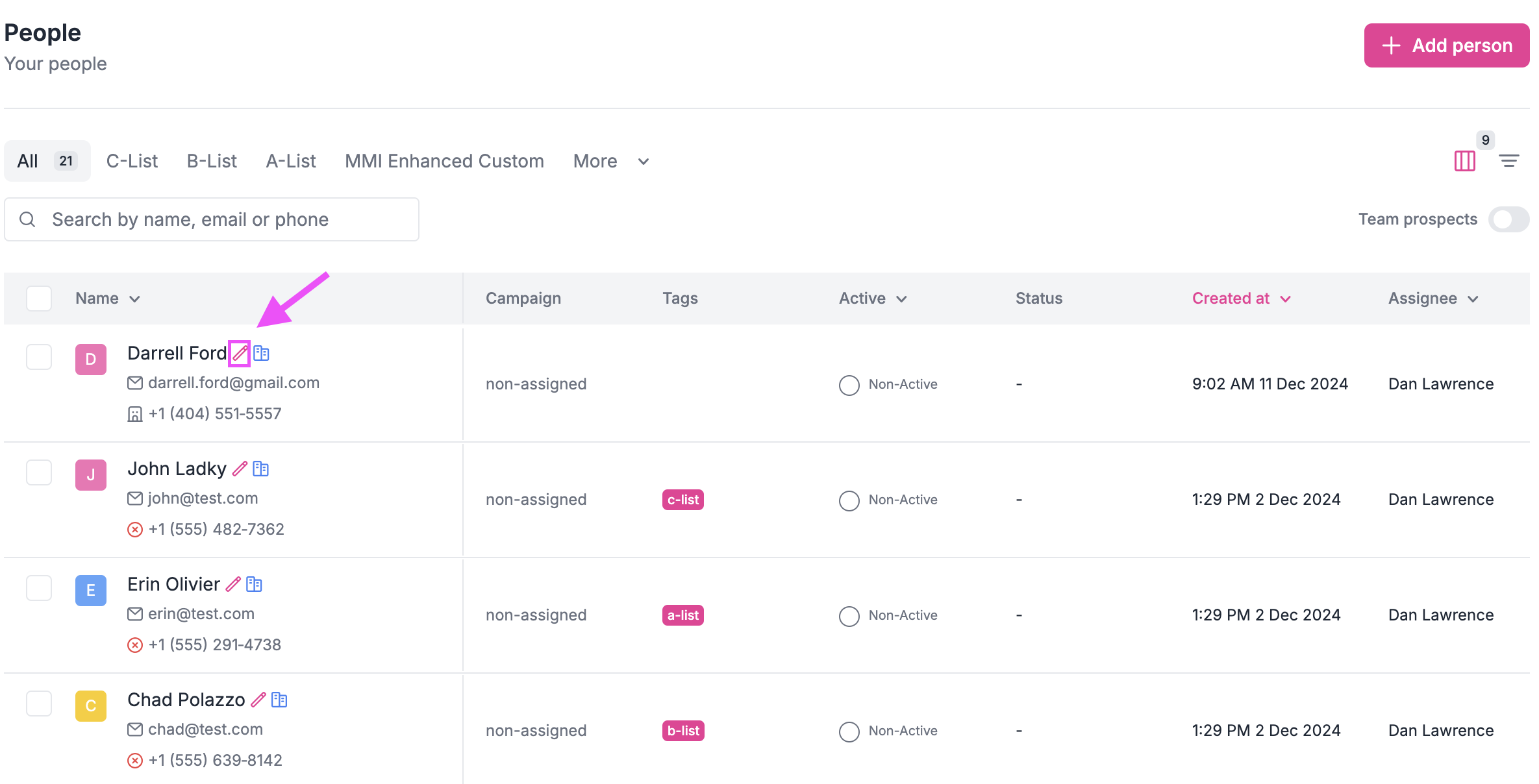This screenshot has width=1539, height=784.
Task: Click the c-list tag badge
Action: (x=683, y=500)
